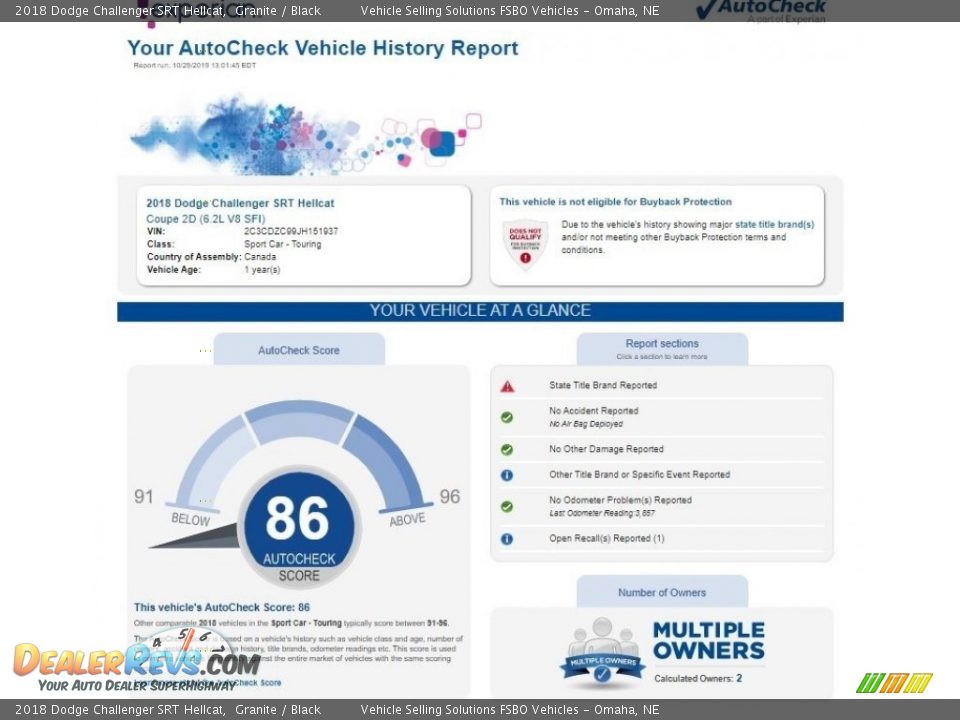Open the AutoCheck Score tab
Viewport: 960px width, 720px height.
(299, 350)
